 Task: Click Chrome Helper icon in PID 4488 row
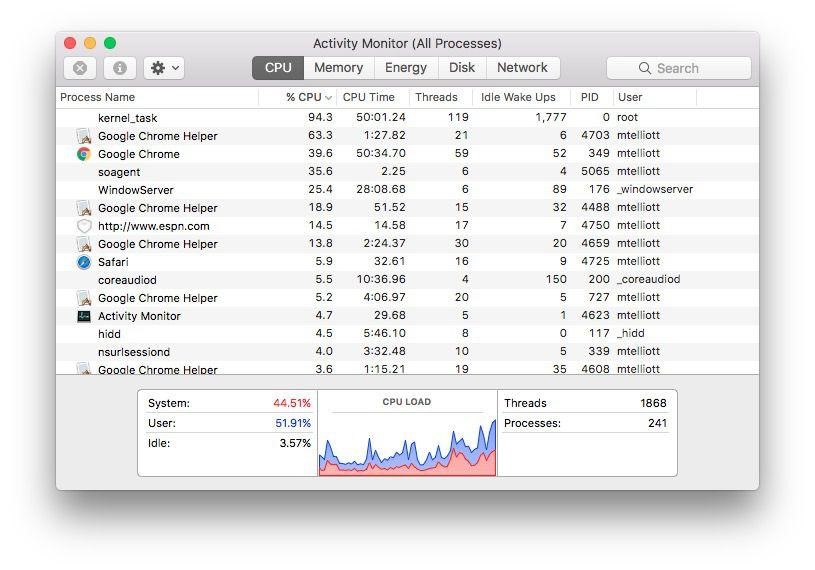pos(84,208)
